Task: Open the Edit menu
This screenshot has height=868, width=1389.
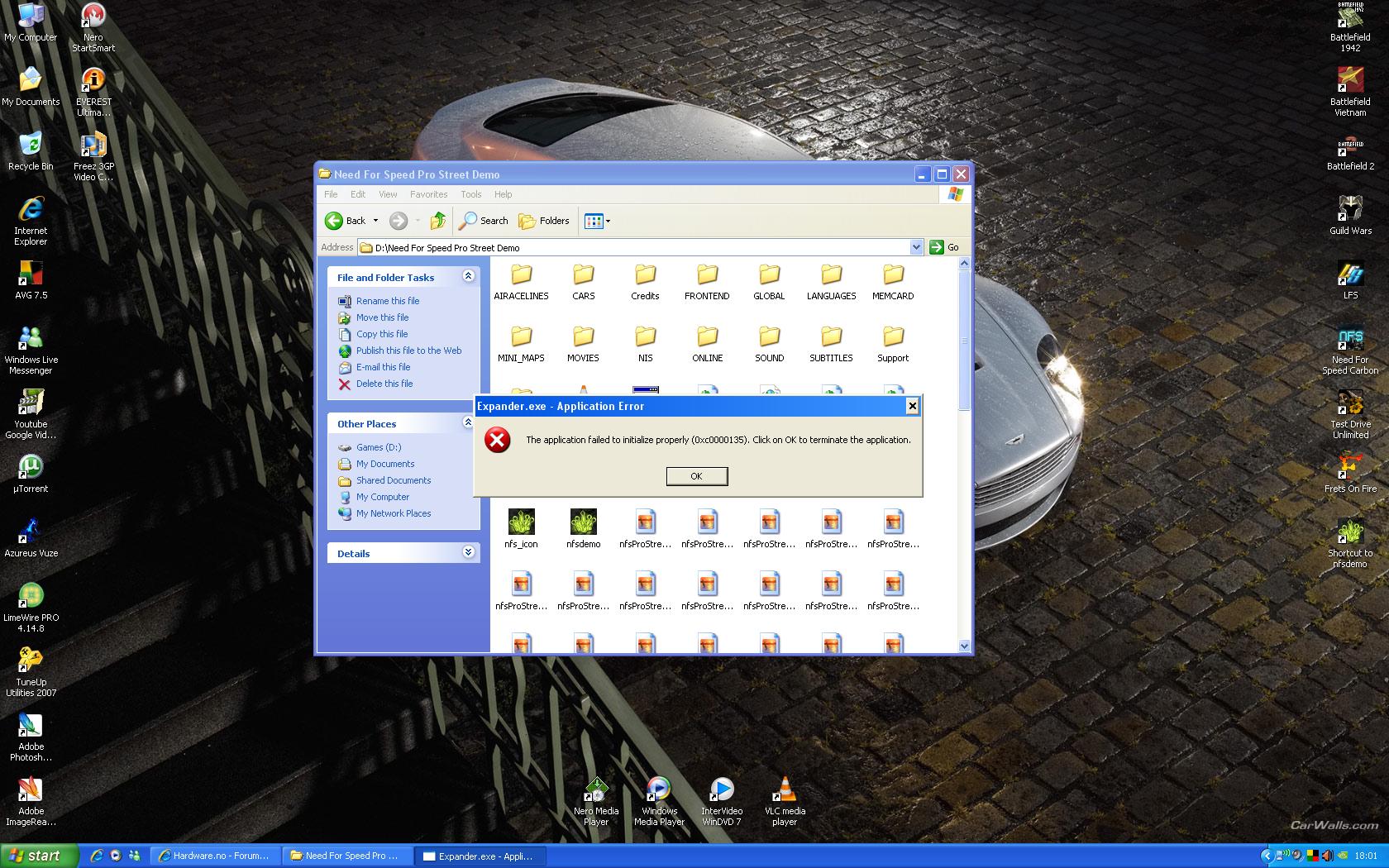Action: click(x=358, y=194)
